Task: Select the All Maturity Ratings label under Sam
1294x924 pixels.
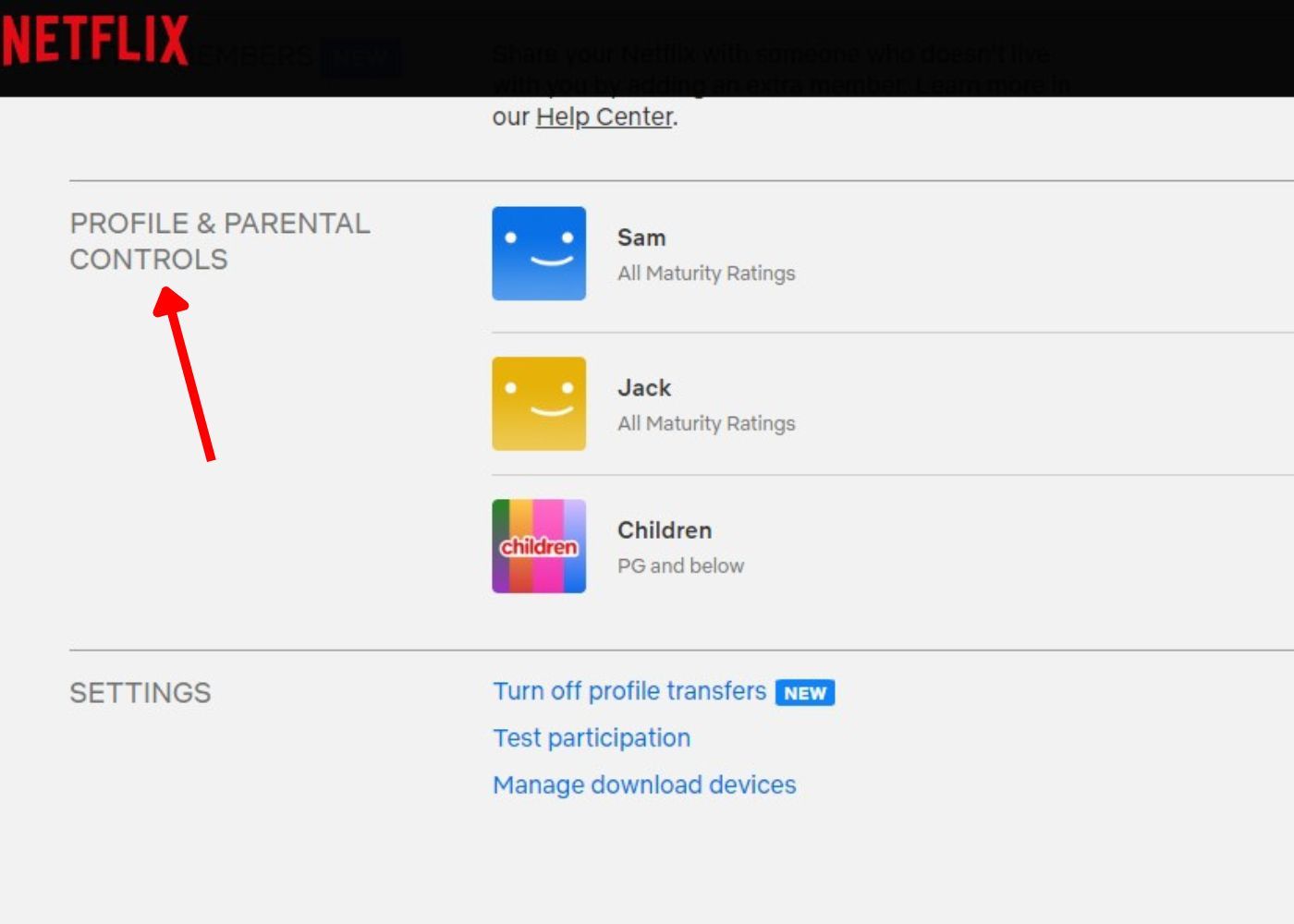Action: (x=707, y=273)
